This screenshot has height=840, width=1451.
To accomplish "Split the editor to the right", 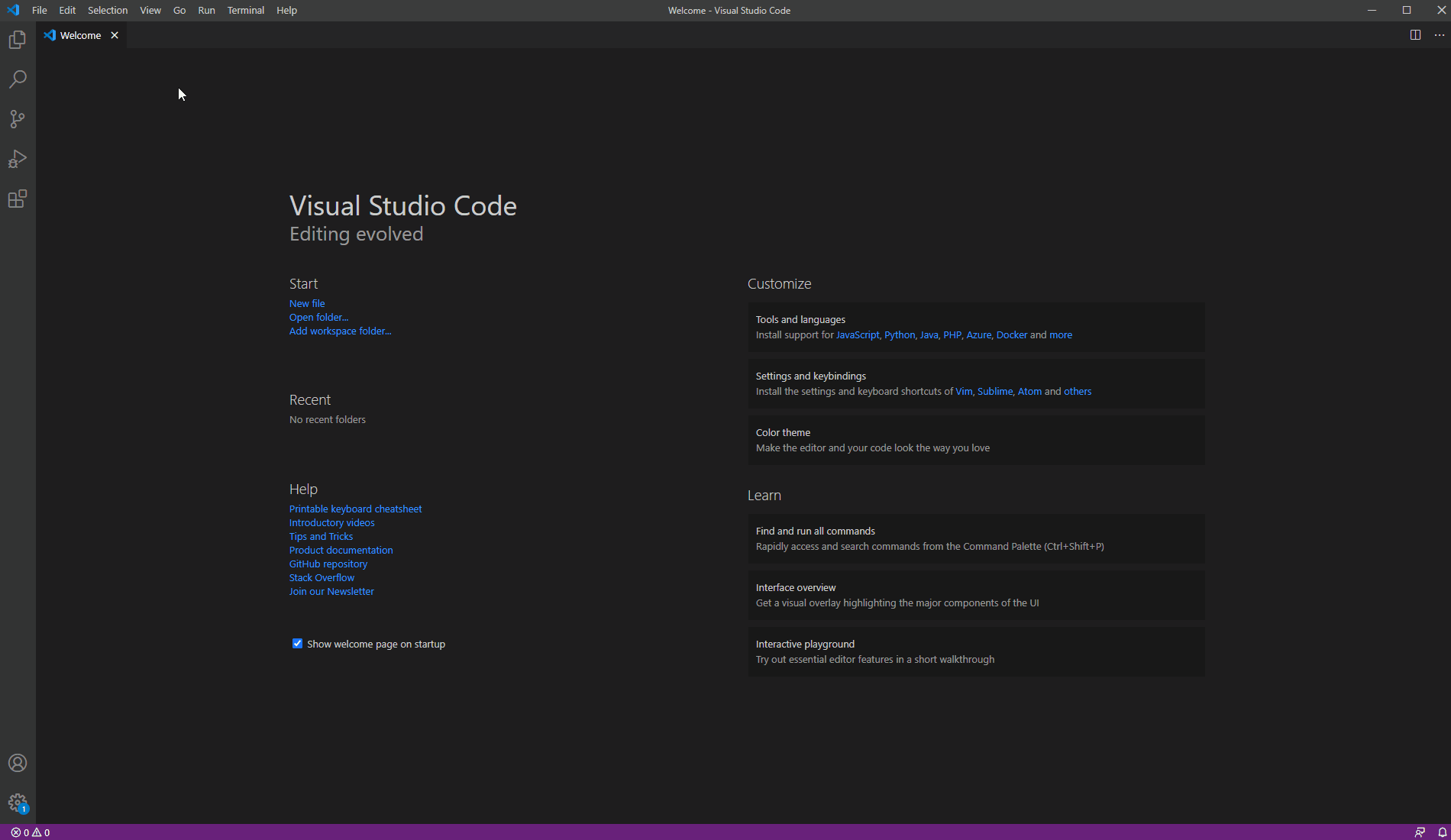I will [1415, 35].
